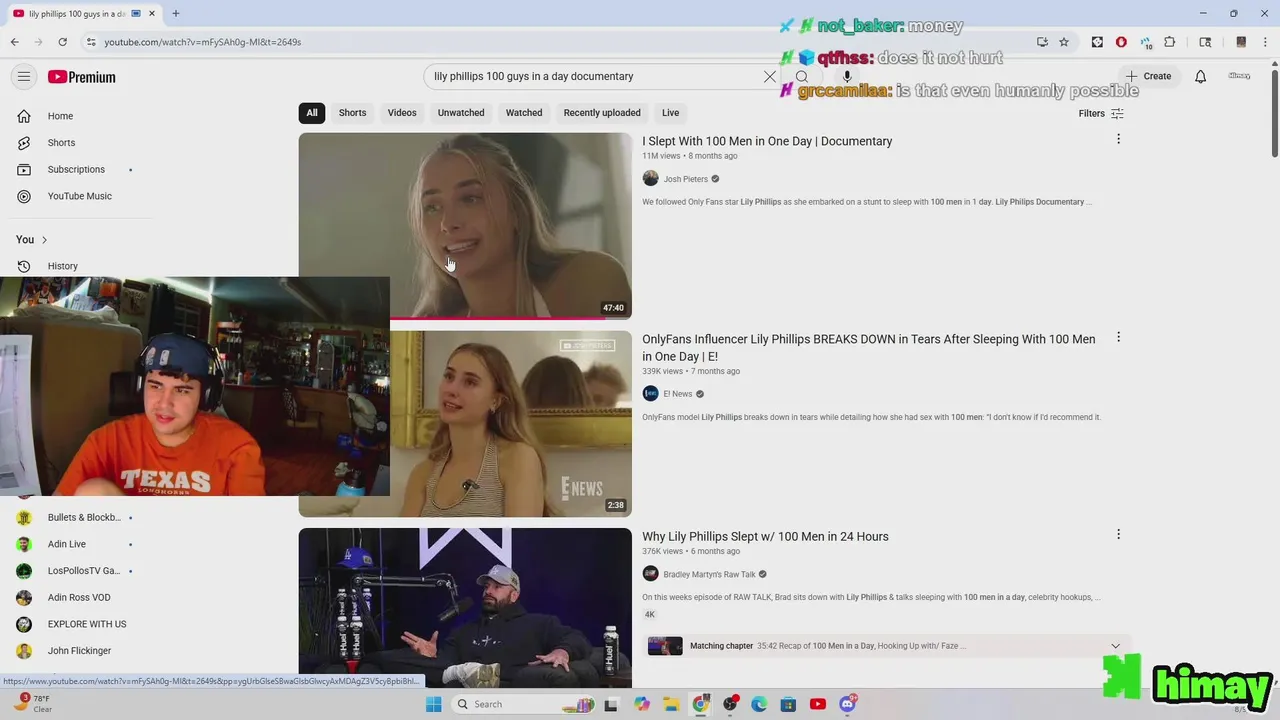Viewport: 1280px width, 720px height.
Task: Select the All filter chip
Action: [312, 113]
